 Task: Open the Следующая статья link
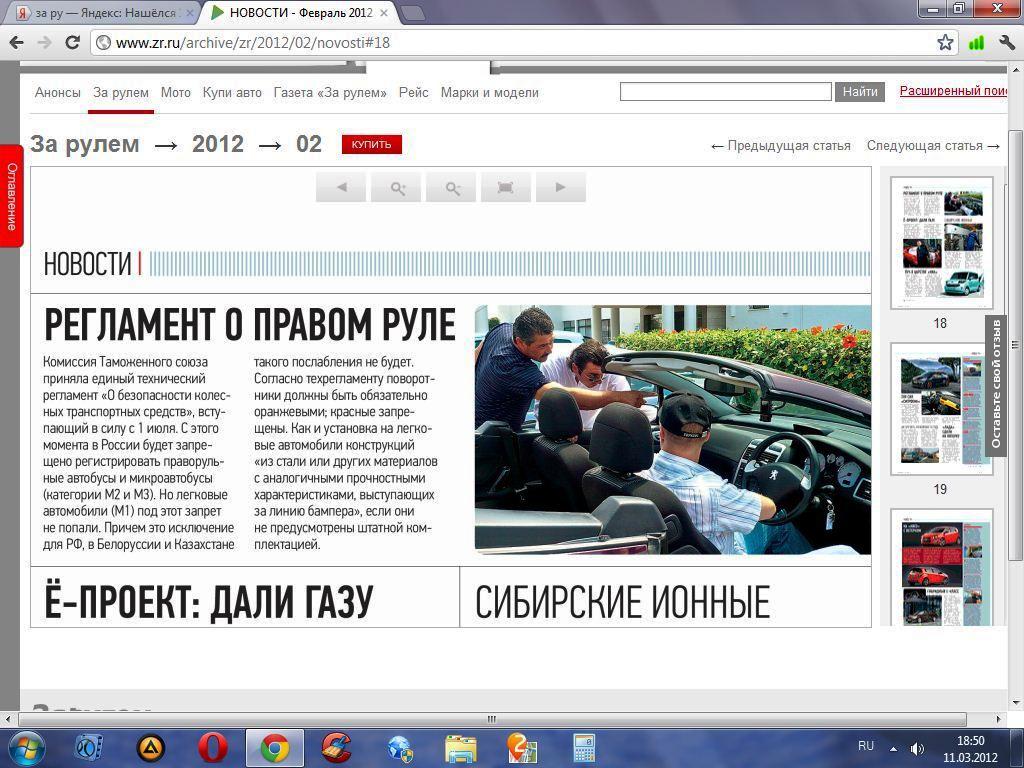coord(932,146)
